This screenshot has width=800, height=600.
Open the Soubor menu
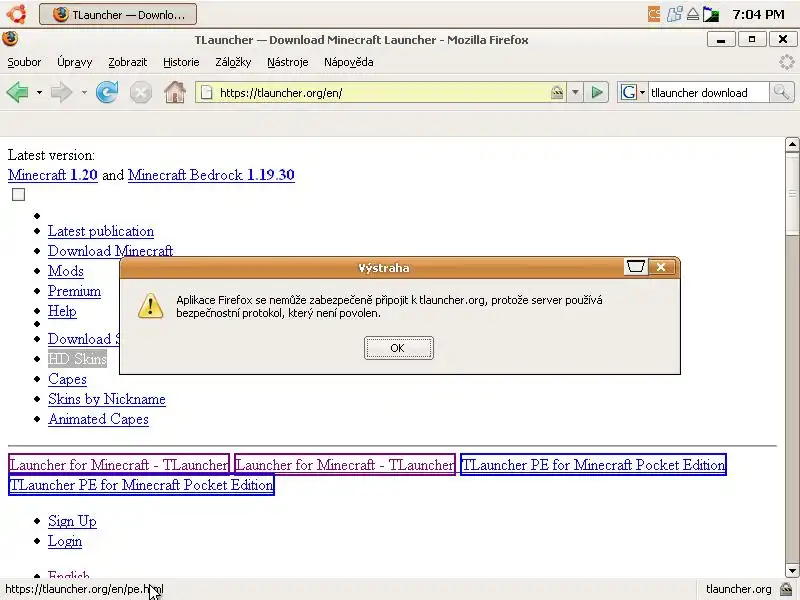pyautogui.click(x=24, y=62)
